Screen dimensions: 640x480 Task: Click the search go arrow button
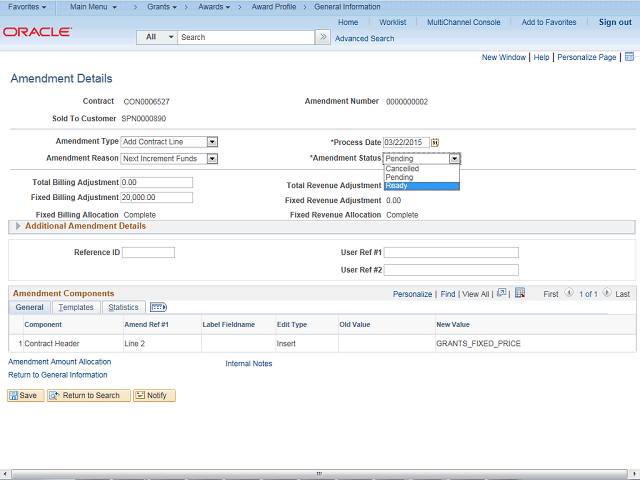point(322,37)
